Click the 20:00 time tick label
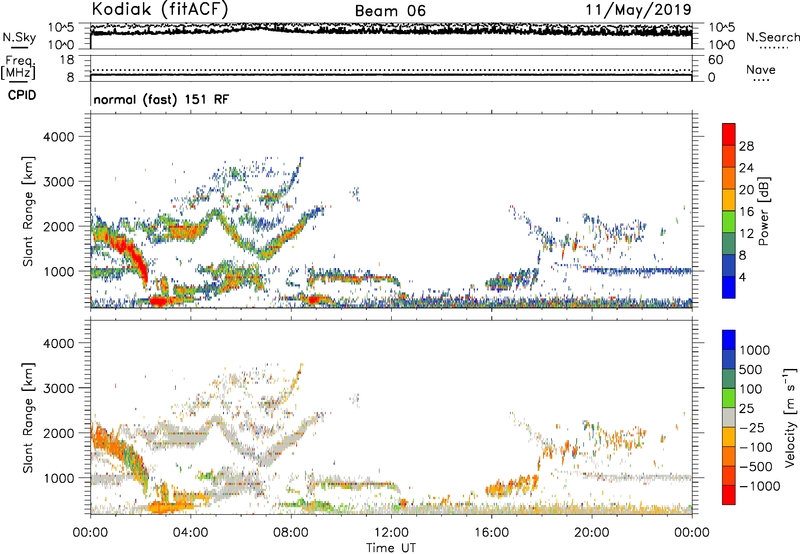This screenshot has height=554, width=800. pyautogui.click(x=591, y=532)
